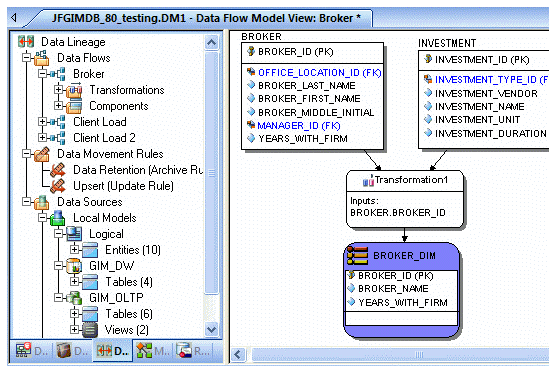This screenshot has width=549, height=372.
Task: Select MANAGER_ID (FK) attribute in BROKER
Action: tap(299, 125)
